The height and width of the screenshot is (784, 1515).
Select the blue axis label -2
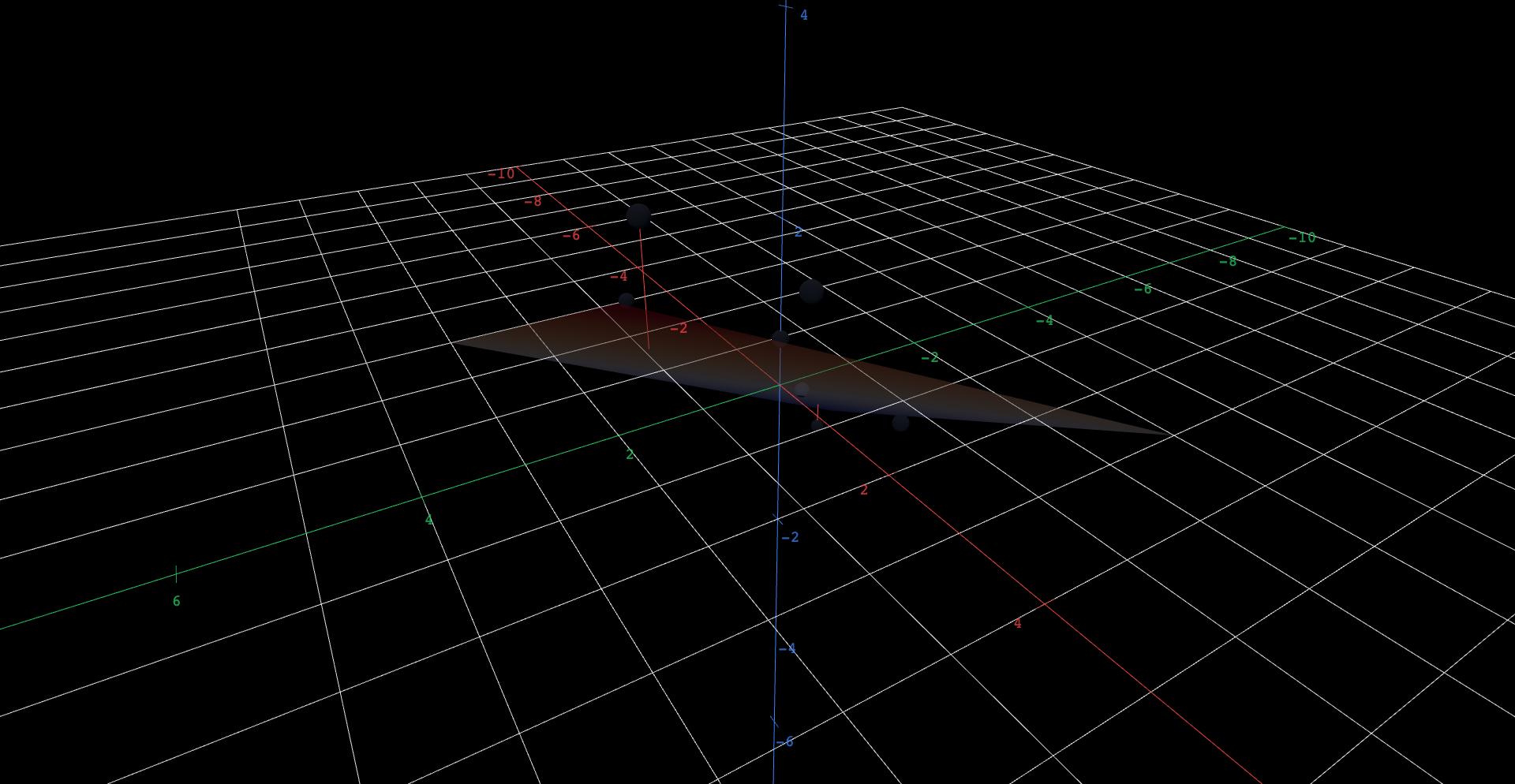pos(790,537)
